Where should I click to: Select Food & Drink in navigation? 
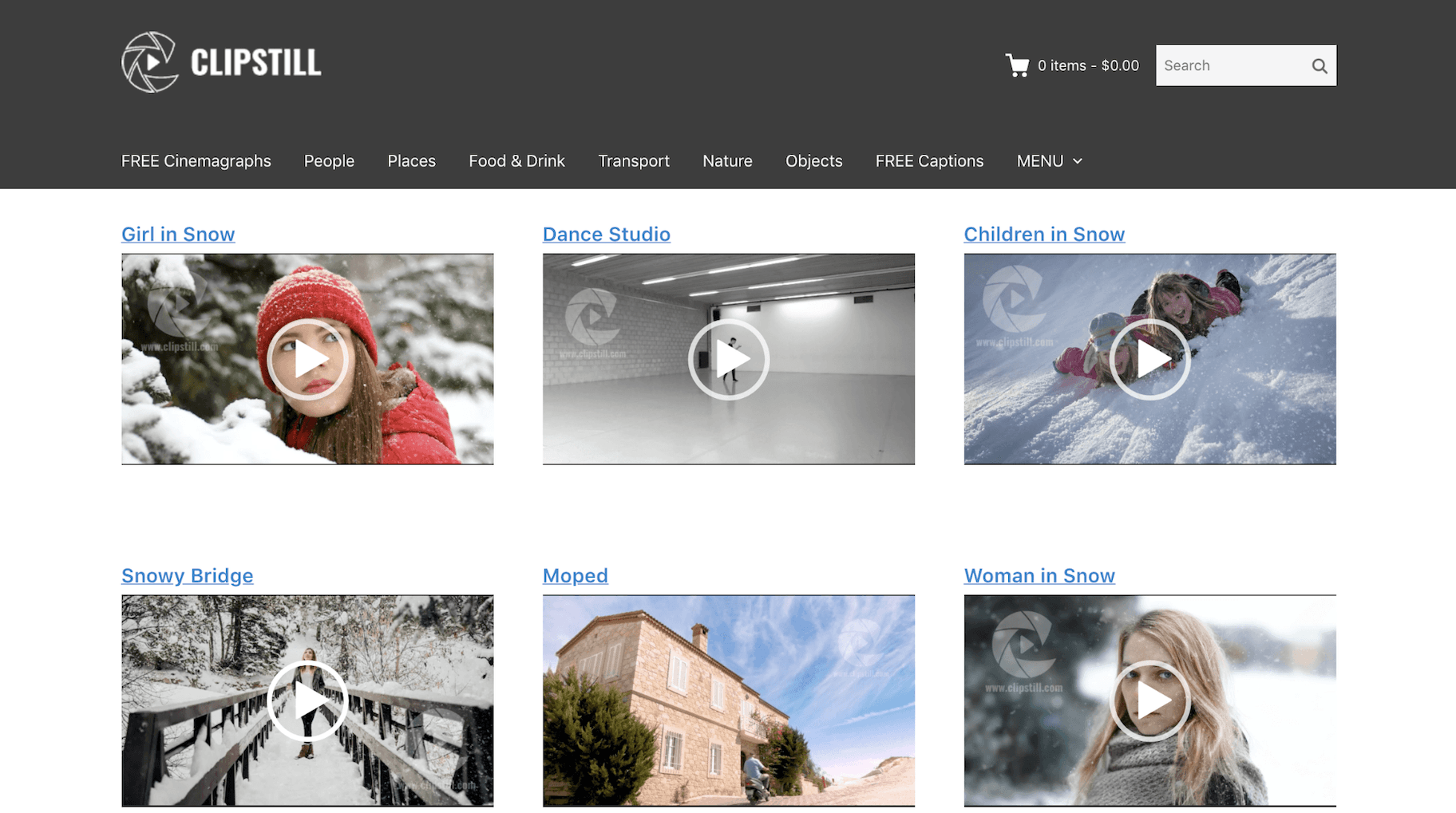[516, 161]
